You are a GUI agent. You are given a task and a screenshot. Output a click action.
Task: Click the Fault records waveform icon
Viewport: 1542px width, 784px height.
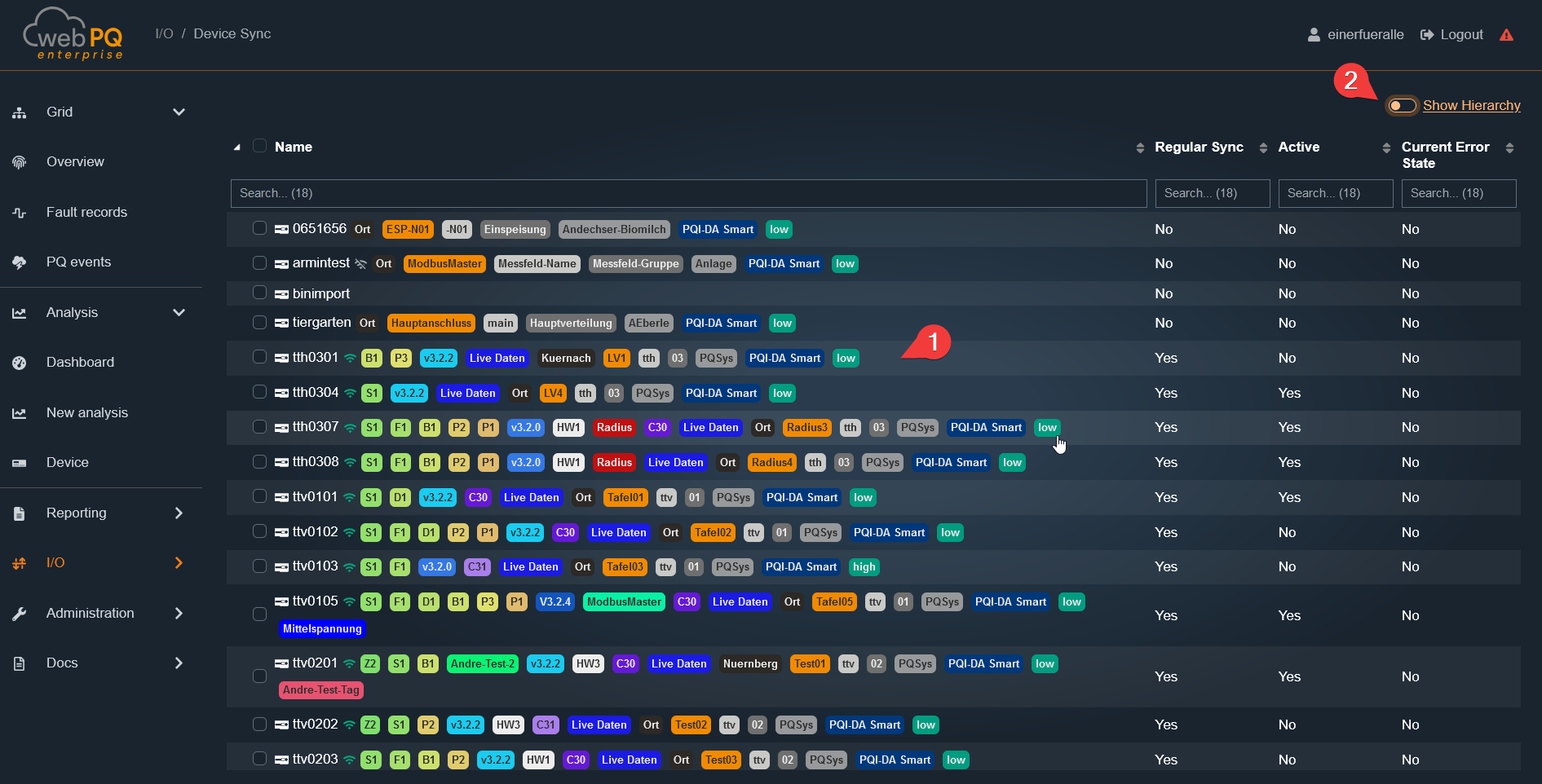point(20,213)
